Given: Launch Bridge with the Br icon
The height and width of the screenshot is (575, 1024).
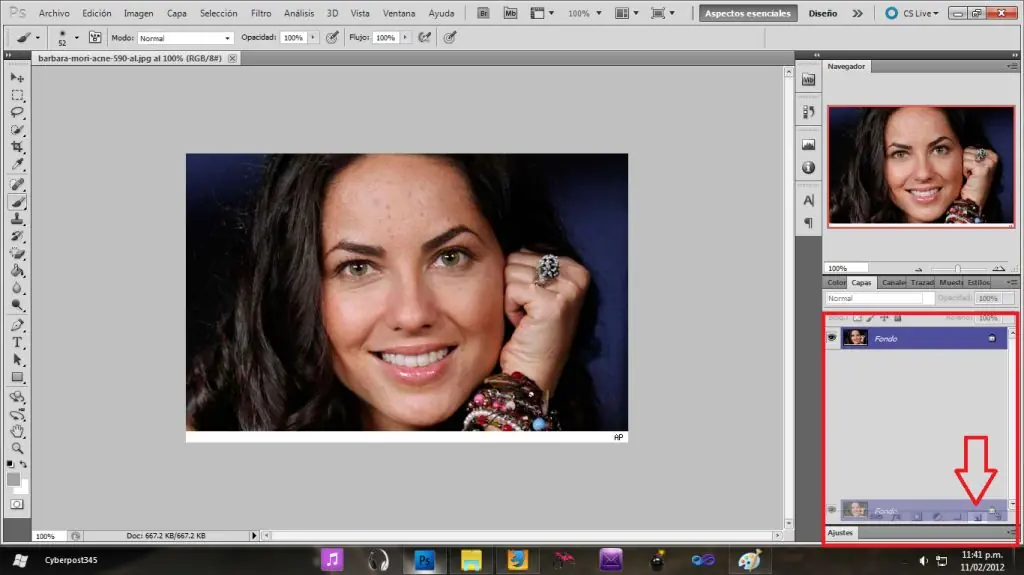Looking at the screenshot, I should tap(483, 13).
